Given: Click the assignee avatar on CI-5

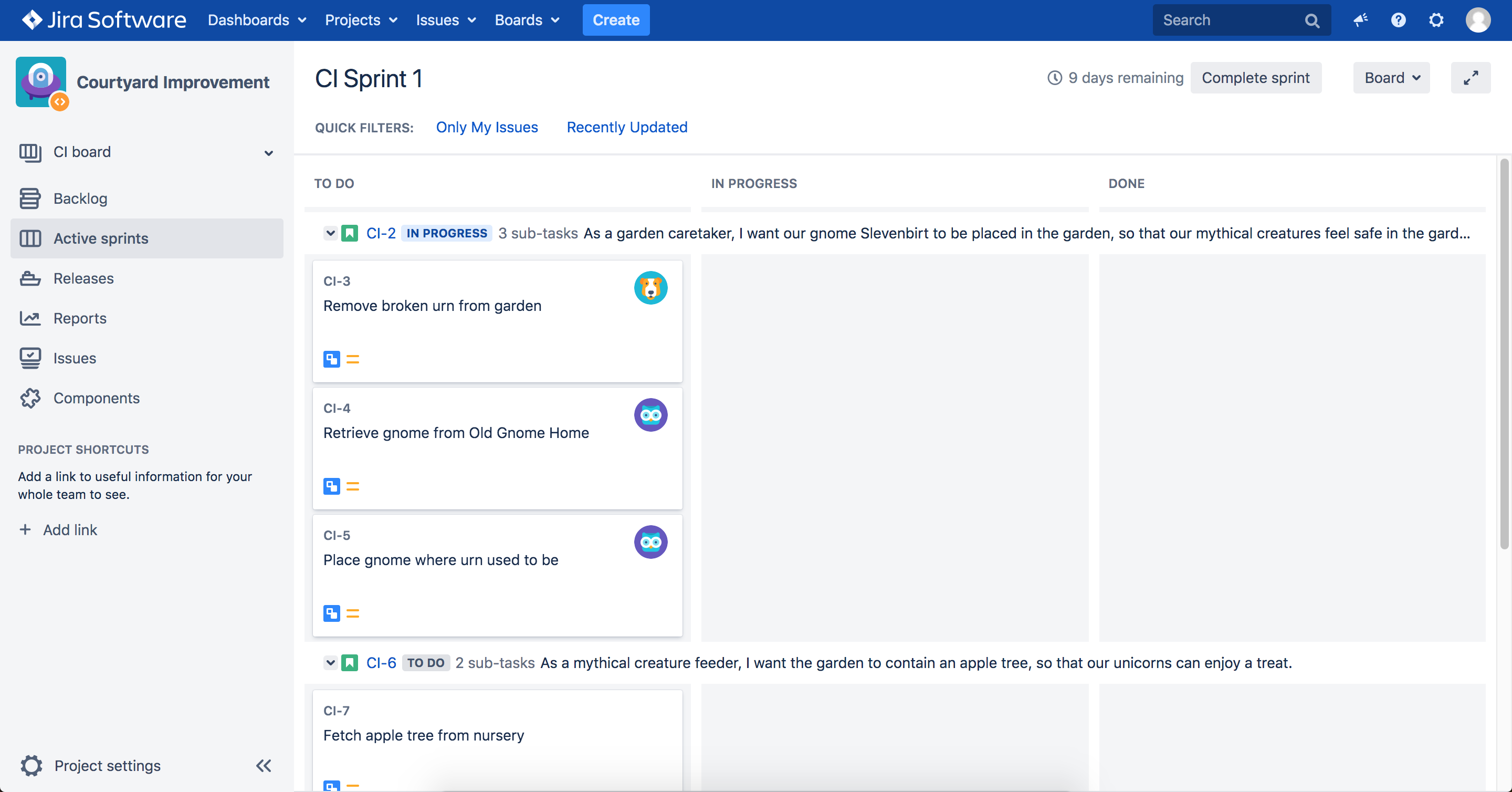Looking at the screenshot, I should click(650, 542).
